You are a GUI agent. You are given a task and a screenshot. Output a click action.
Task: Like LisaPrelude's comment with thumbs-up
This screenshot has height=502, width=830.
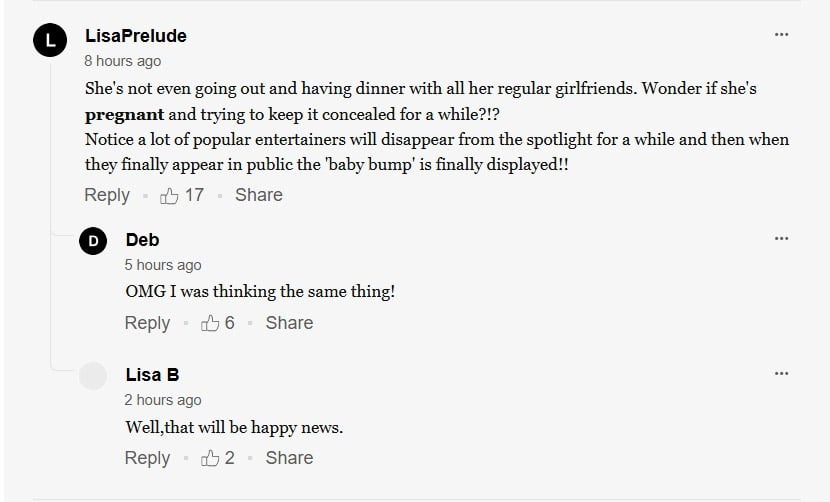pyautogui.click(x=170, y=196)
